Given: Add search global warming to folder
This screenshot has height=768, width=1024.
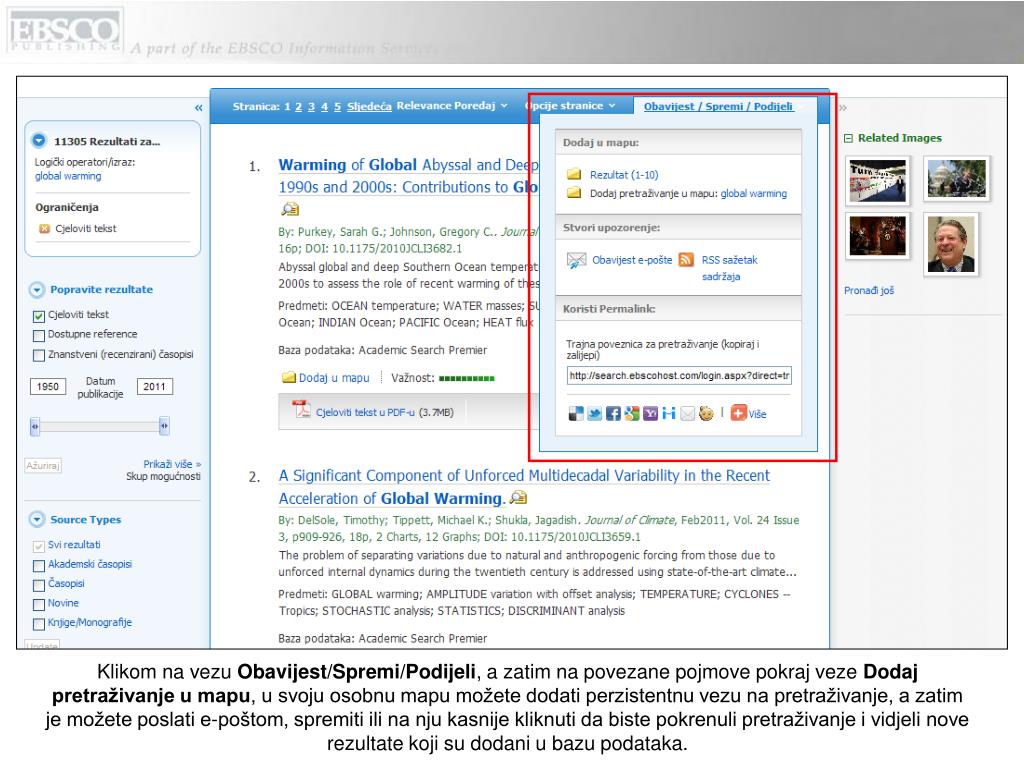Looking at the screenshot, I should (754, 194).
